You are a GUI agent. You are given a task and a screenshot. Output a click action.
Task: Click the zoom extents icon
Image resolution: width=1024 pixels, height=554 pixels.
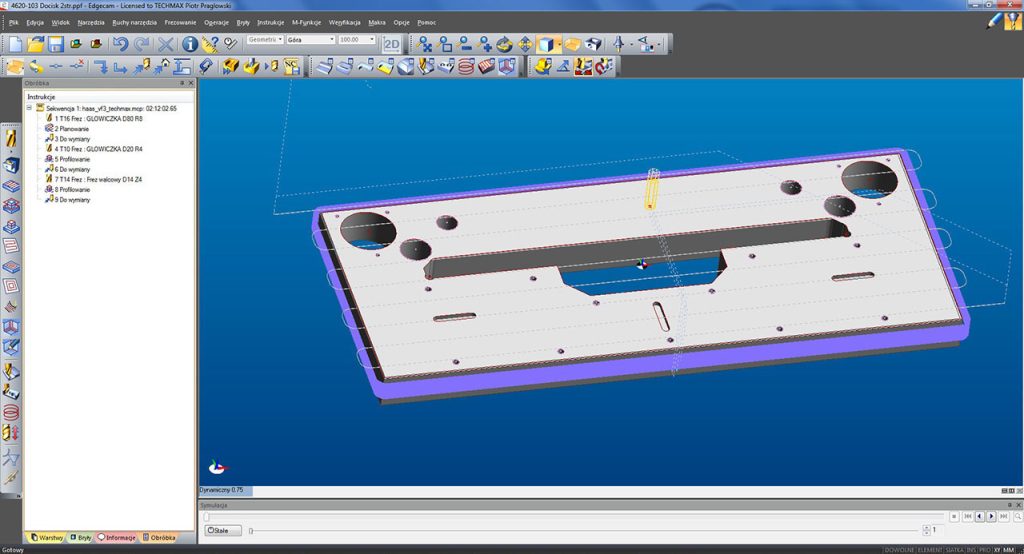[x=424, y=44]
